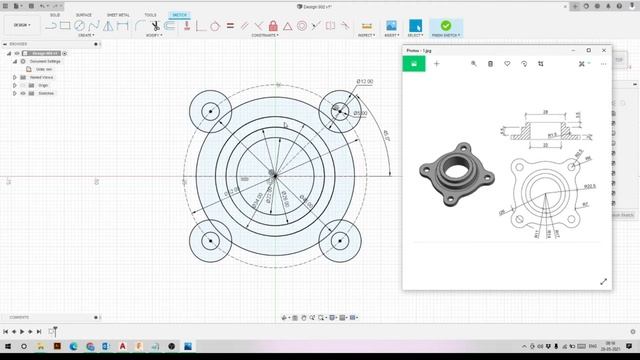Click the Select arrow tool icon
The height and width of the screenshot is (360, 640).
pos(416,25)
